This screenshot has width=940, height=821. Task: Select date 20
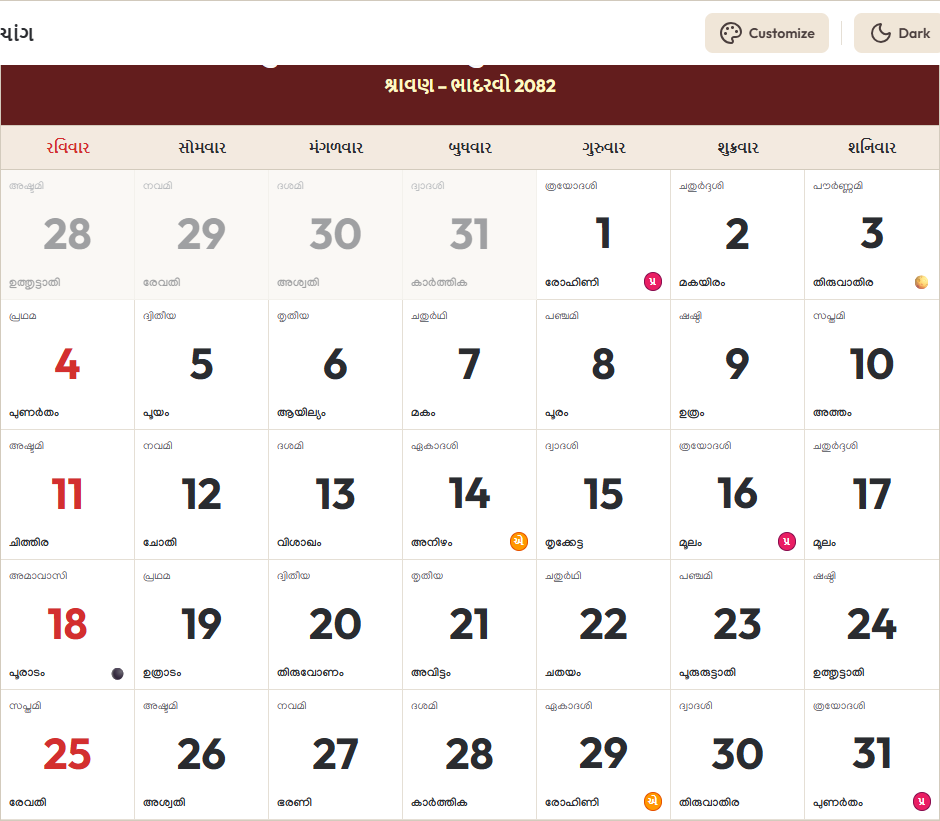click(x=336, y=624)
